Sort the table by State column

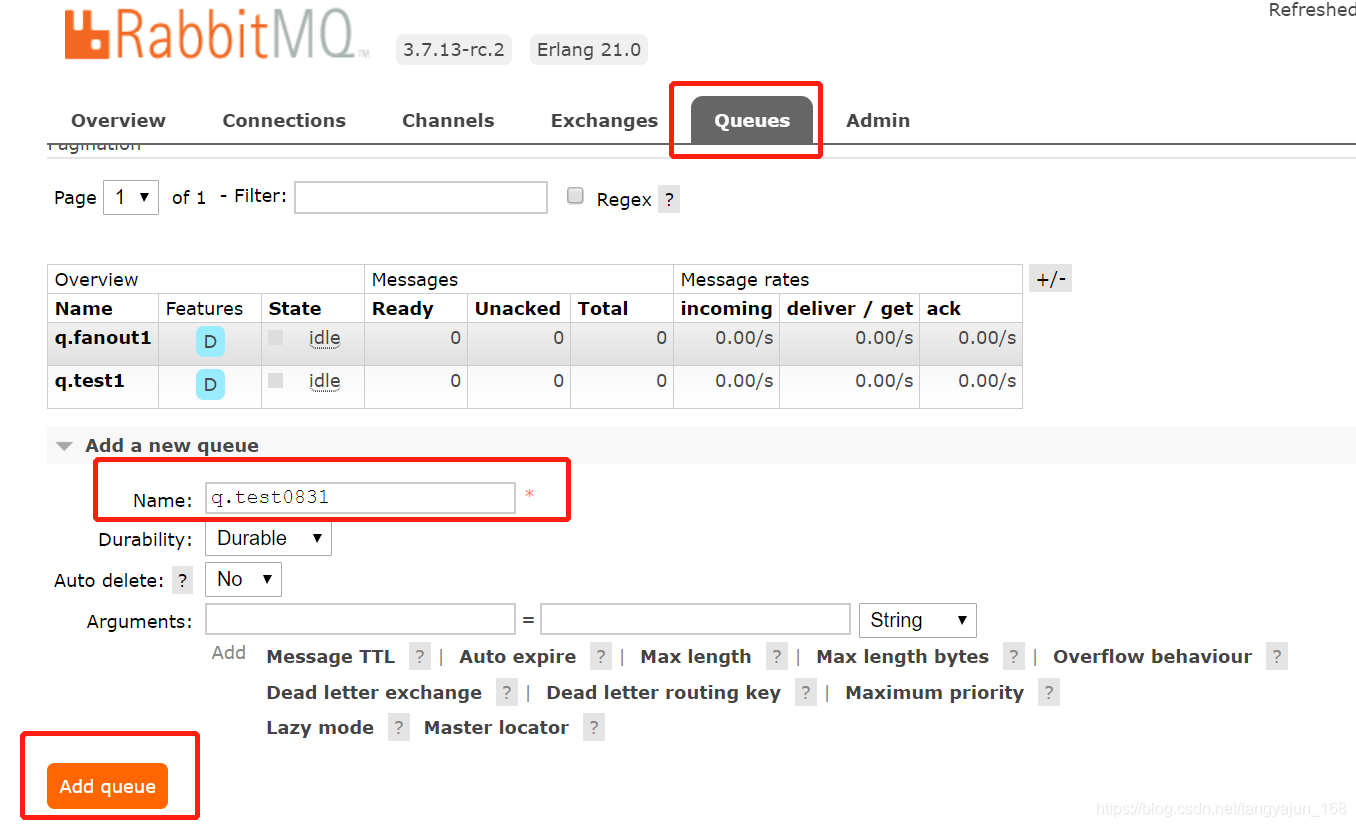295,309
